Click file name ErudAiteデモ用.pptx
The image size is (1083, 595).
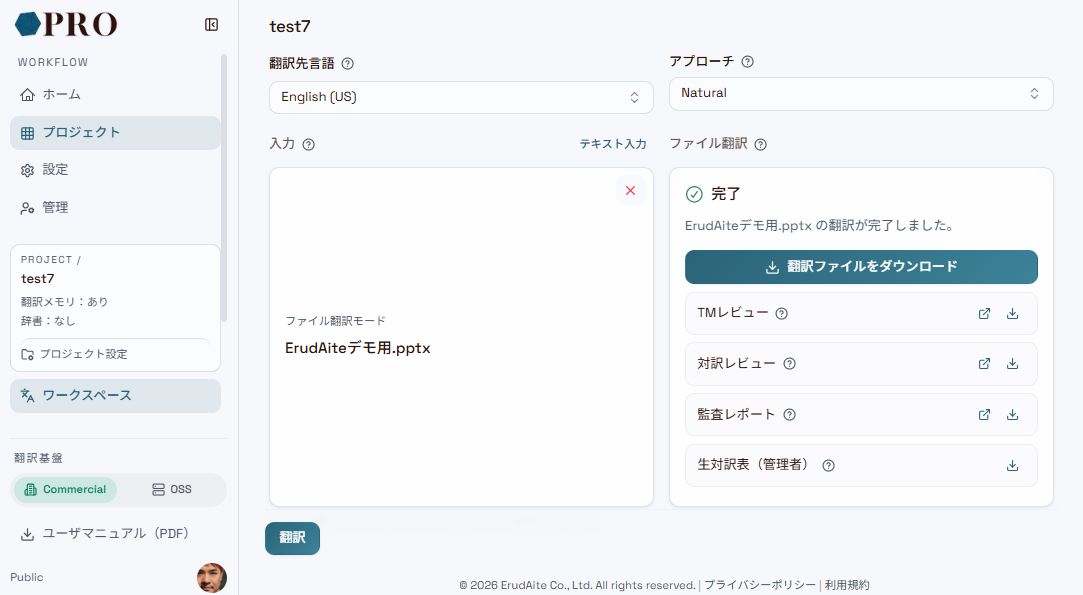358,348
